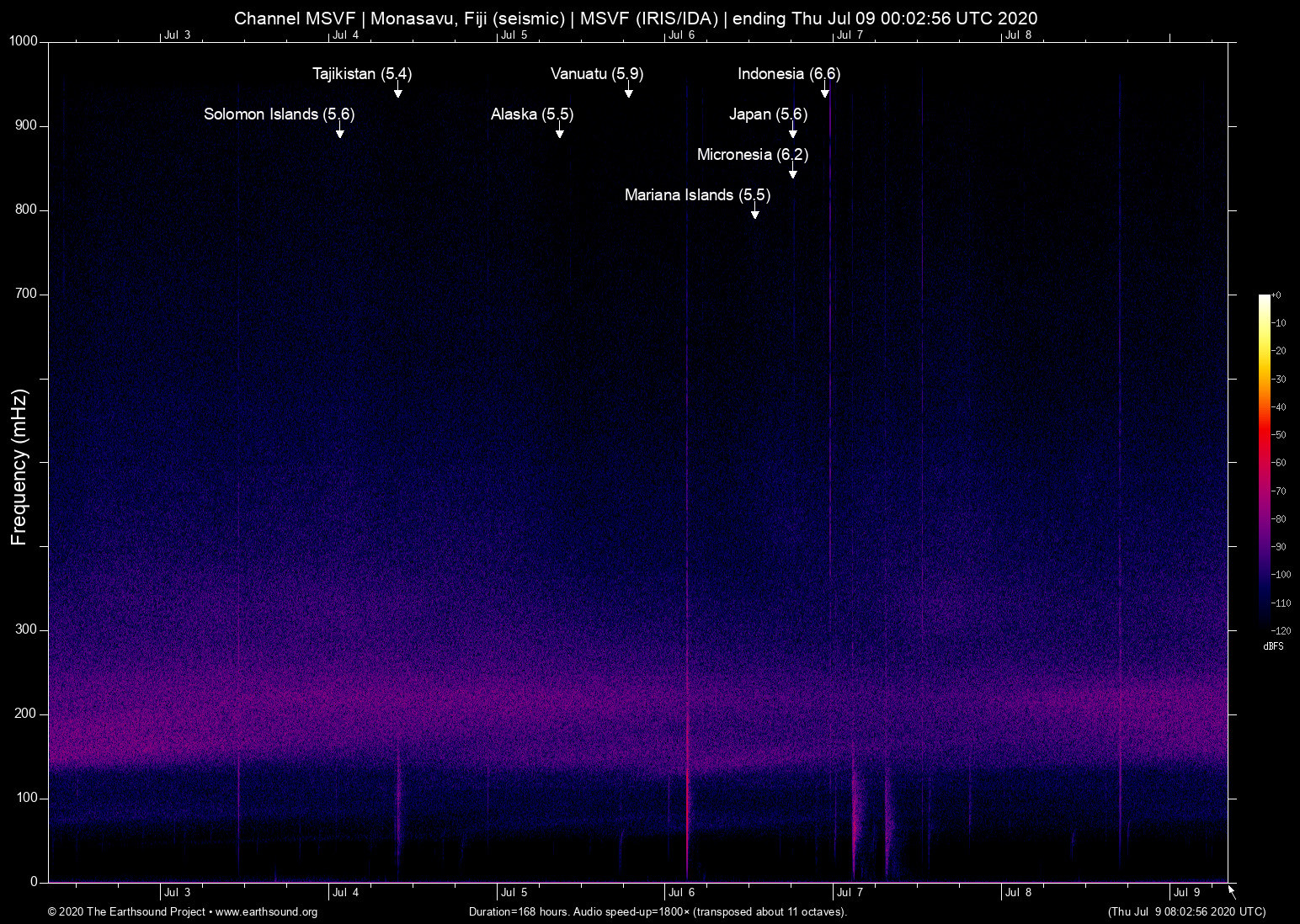Image resolution: width=1300 pixels, height=924 pixels.
Task: Open the www.earthsound.org website link
Action: tap(266, 912)
